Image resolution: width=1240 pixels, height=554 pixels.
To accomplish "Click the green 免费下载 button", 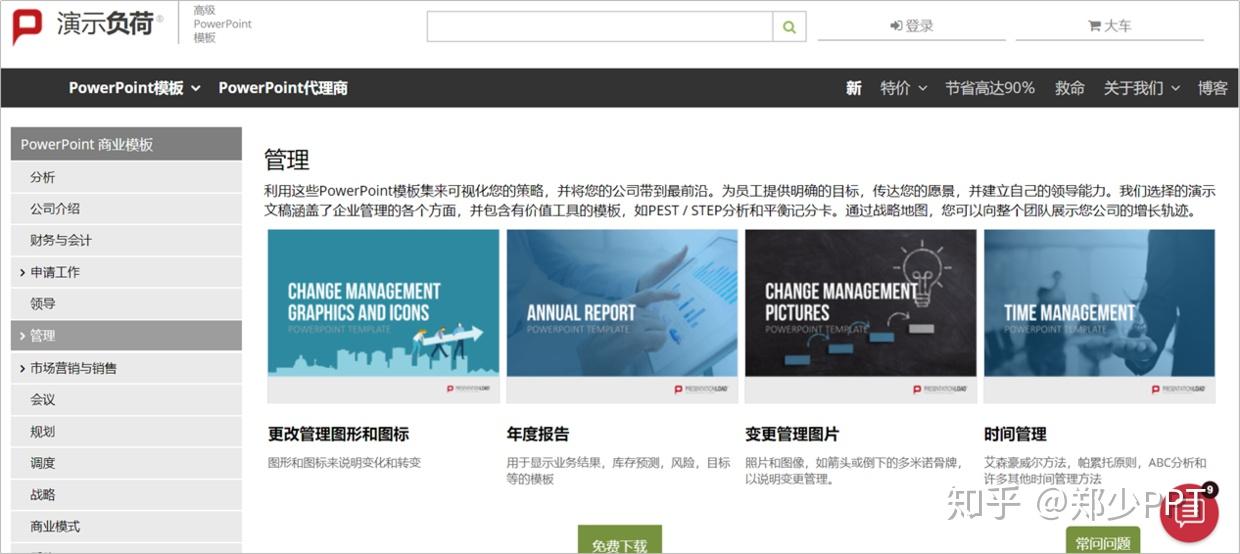I will tap(620, 540).
